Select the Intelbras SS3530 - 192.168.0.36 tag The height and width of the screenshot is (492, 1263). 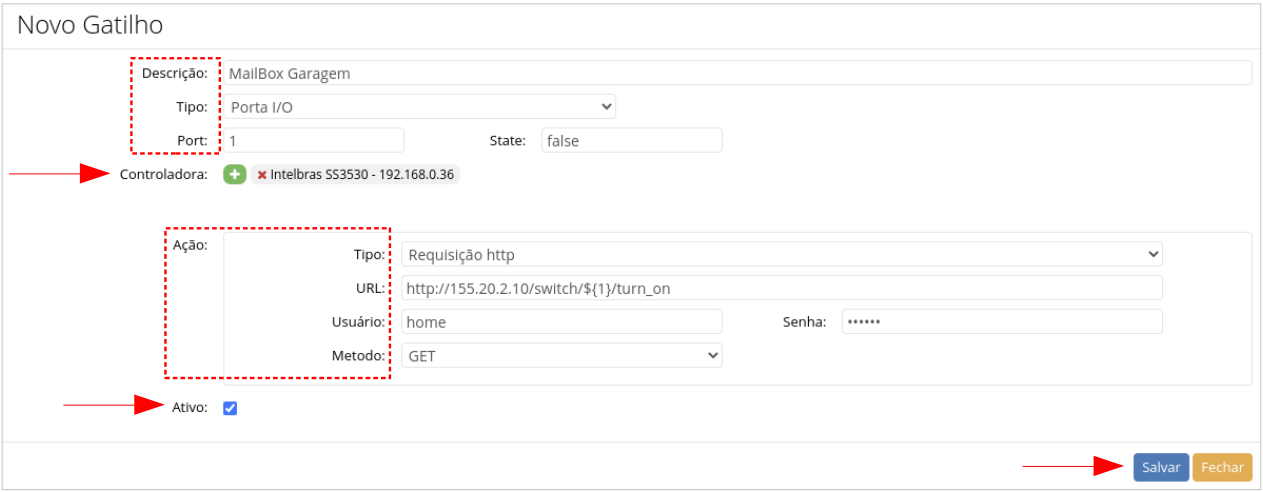coord(362,175)
